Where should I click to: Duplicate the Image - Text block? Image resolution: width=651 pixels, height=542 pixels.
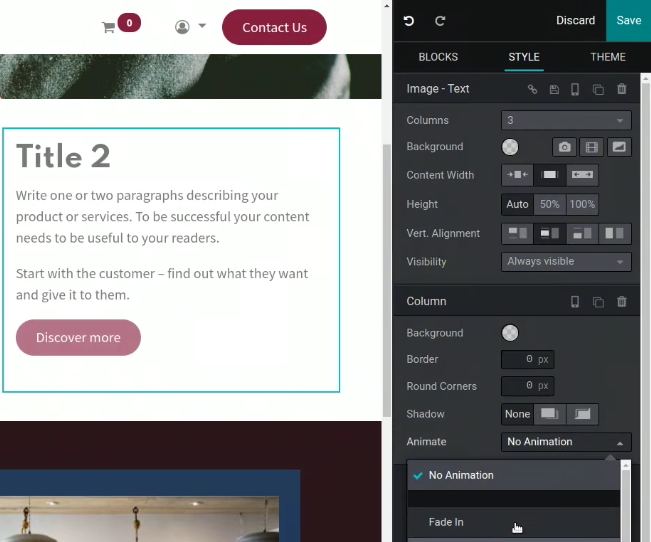click(598, 89)
